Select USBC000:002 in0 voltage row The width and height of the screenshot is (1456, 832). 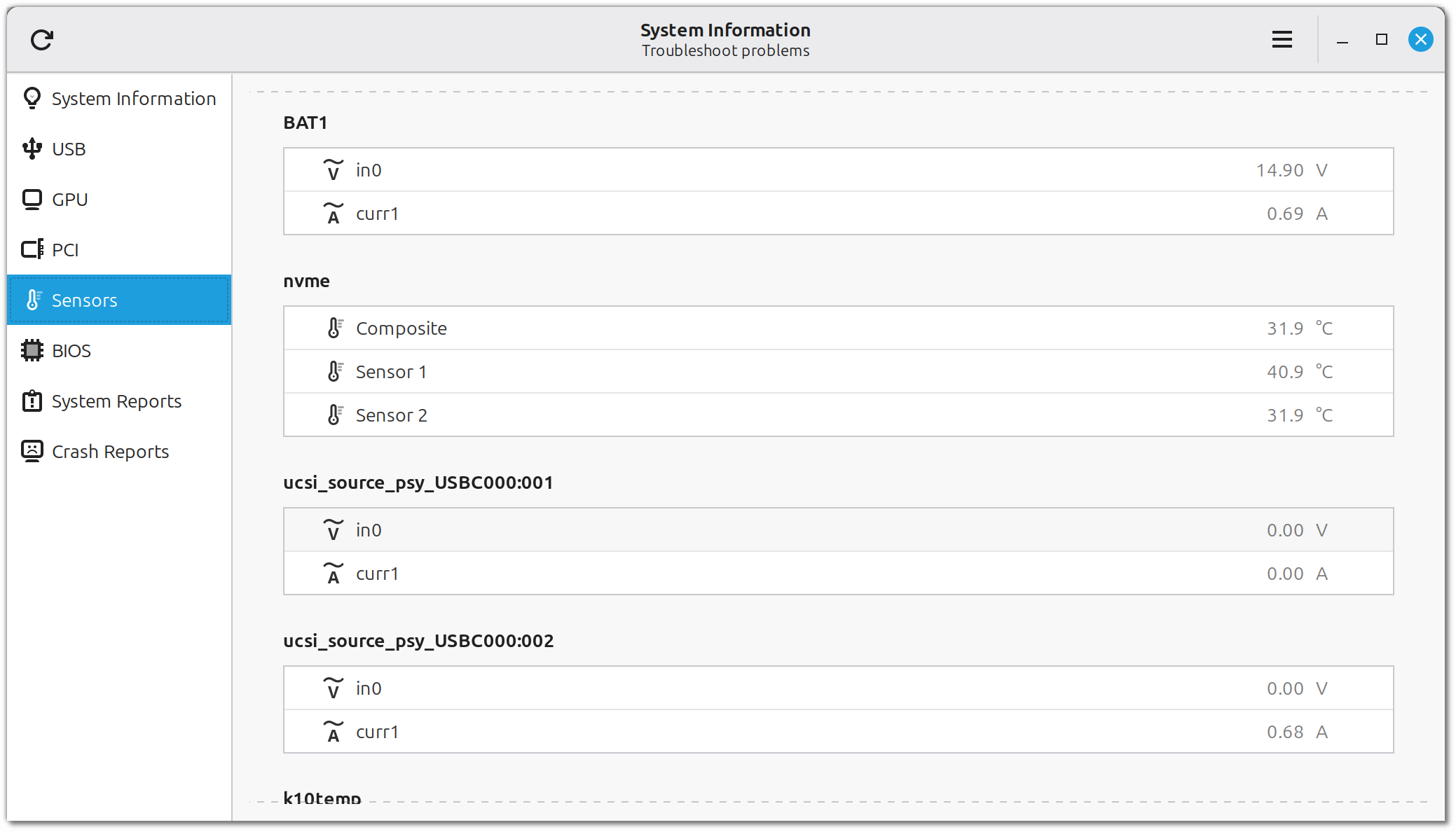[838, 688]
